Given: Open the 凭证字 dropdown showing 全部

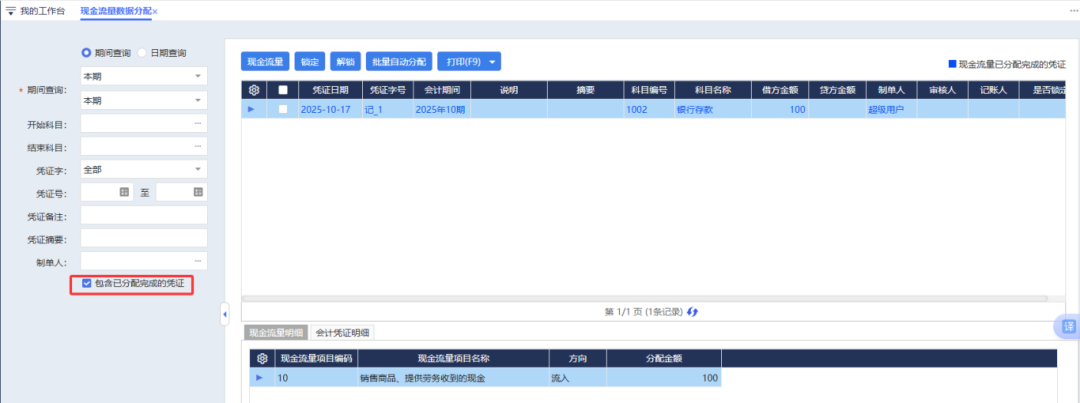Looking at the screenshot, I should pos(144,169).
